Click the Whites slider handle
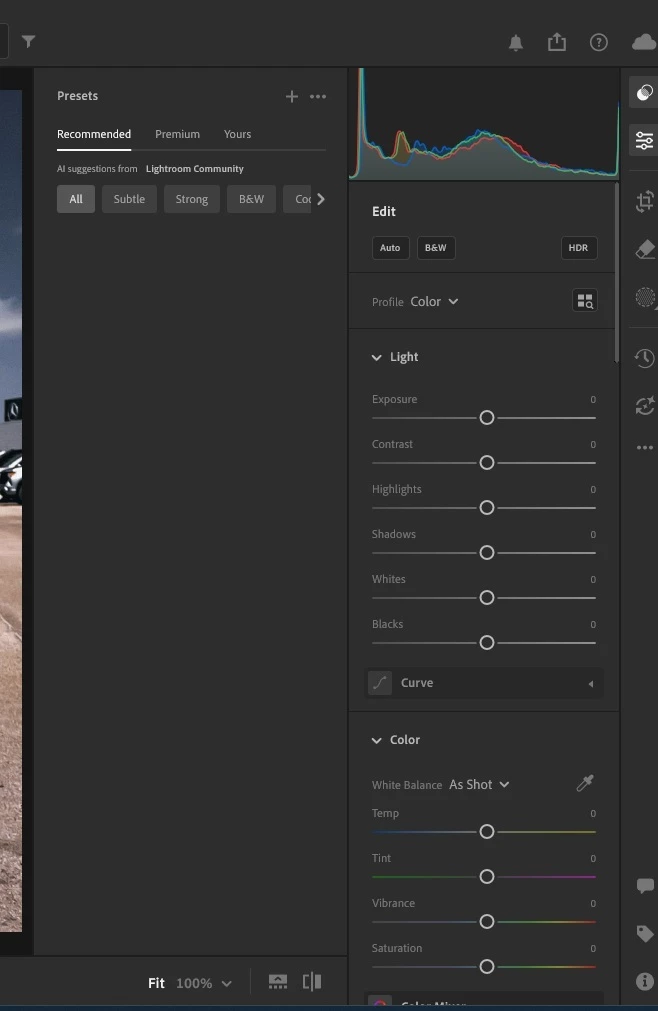 pyautogui.click(x=487, y=598)
